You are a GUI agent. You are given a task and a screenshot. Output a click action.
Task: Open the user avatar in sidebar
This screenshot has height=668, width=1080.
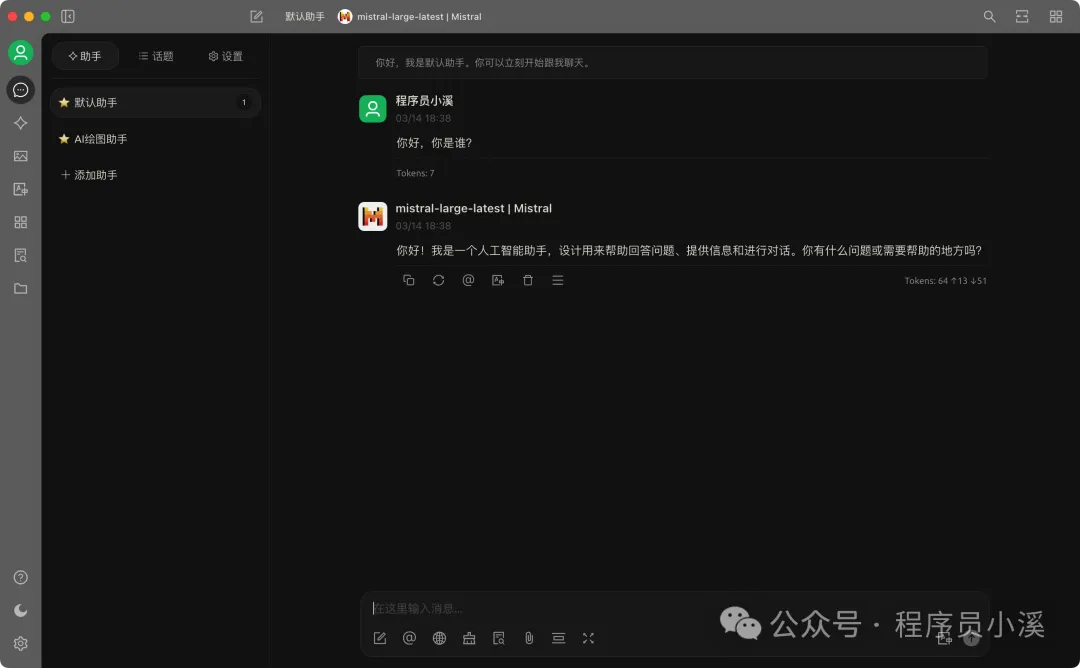click(21, 52)
